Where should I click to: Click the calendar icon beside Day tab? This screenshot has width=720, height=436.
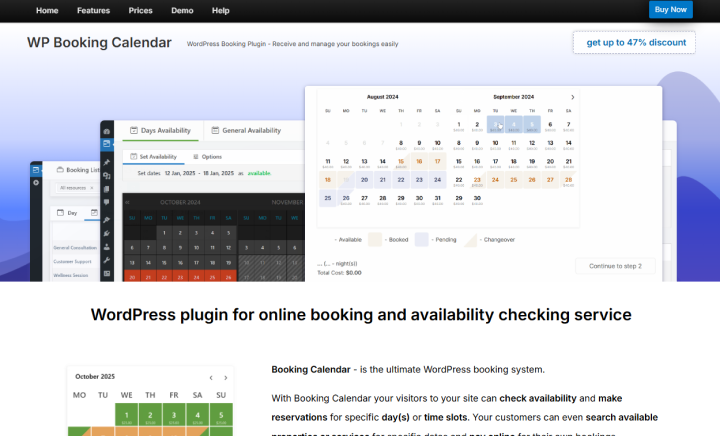pos(60,212)
